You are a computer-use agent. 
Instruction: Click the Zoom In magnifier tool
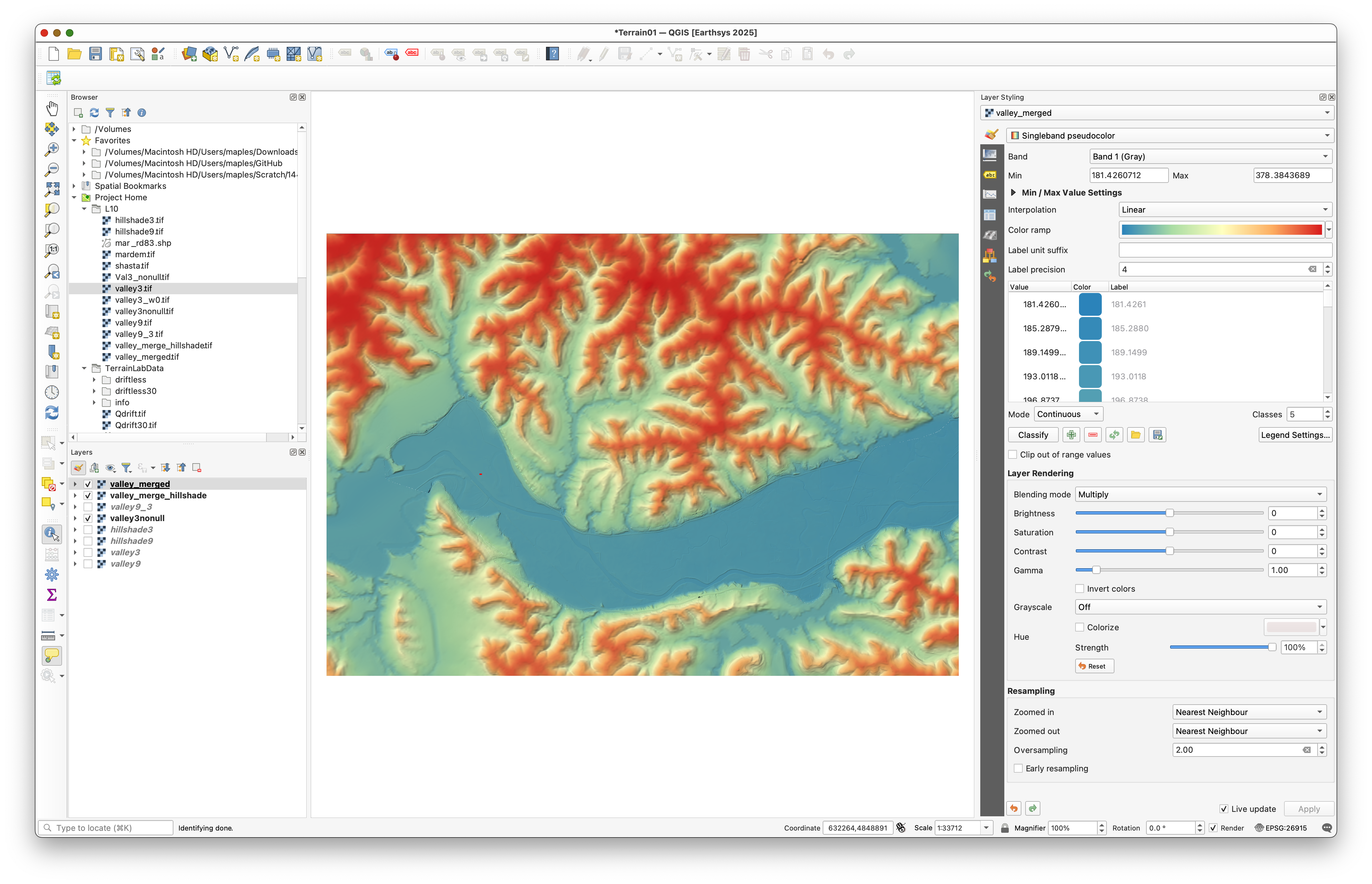coord(52,149)
